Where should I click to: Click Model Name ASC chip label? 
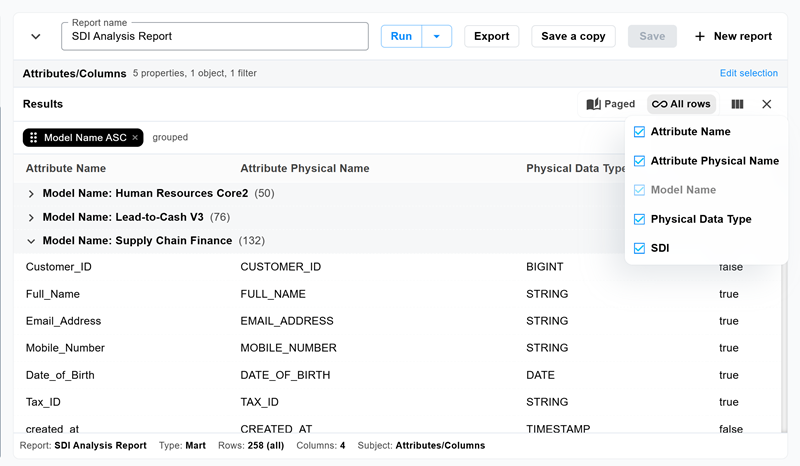[x=85, y=137]
